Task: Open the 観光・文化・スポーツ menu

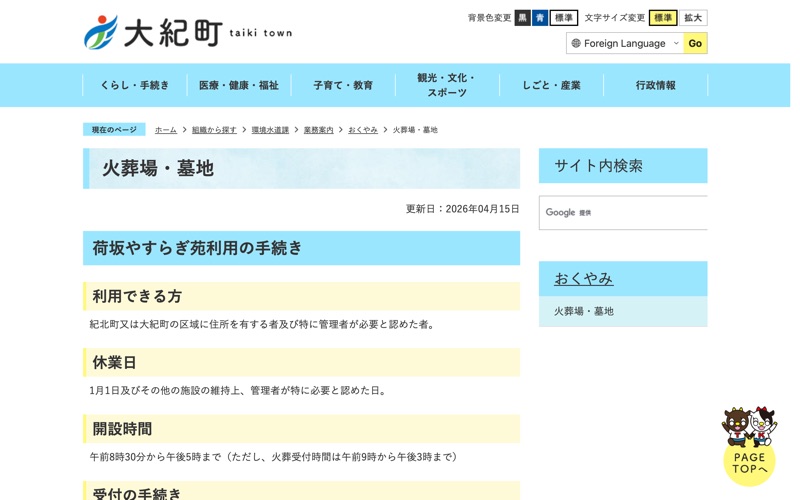Action: pos(447,85)
